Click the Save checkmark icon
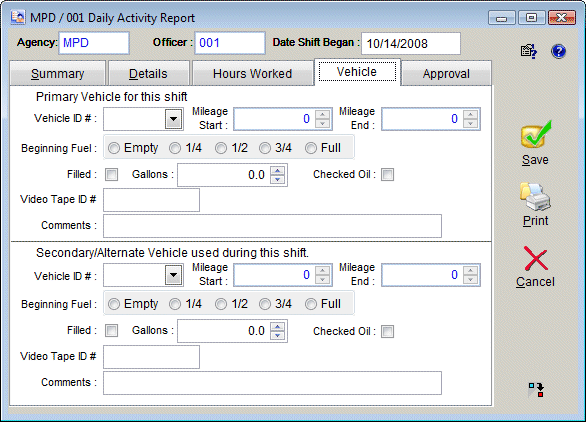Screen dimensions: 586x422 [x=536, y=135]
